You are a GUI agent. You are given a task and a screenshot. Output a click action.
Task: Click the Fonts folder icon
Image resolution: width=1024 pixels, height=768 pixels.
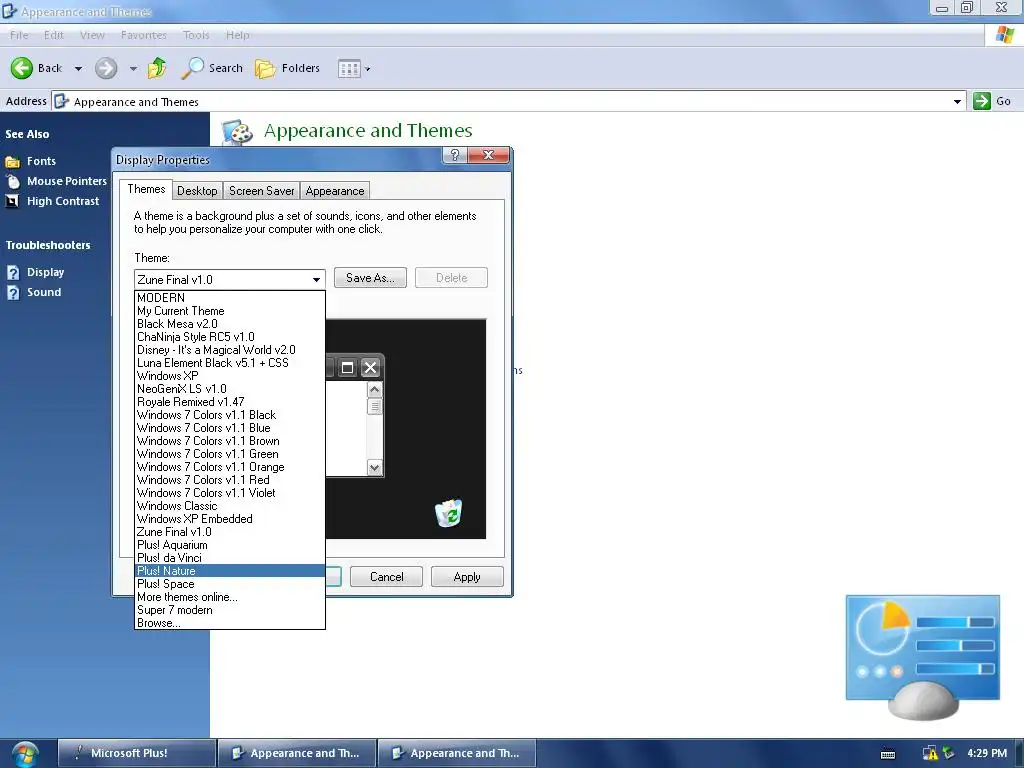pyautogui.click(x=12, y=161)
